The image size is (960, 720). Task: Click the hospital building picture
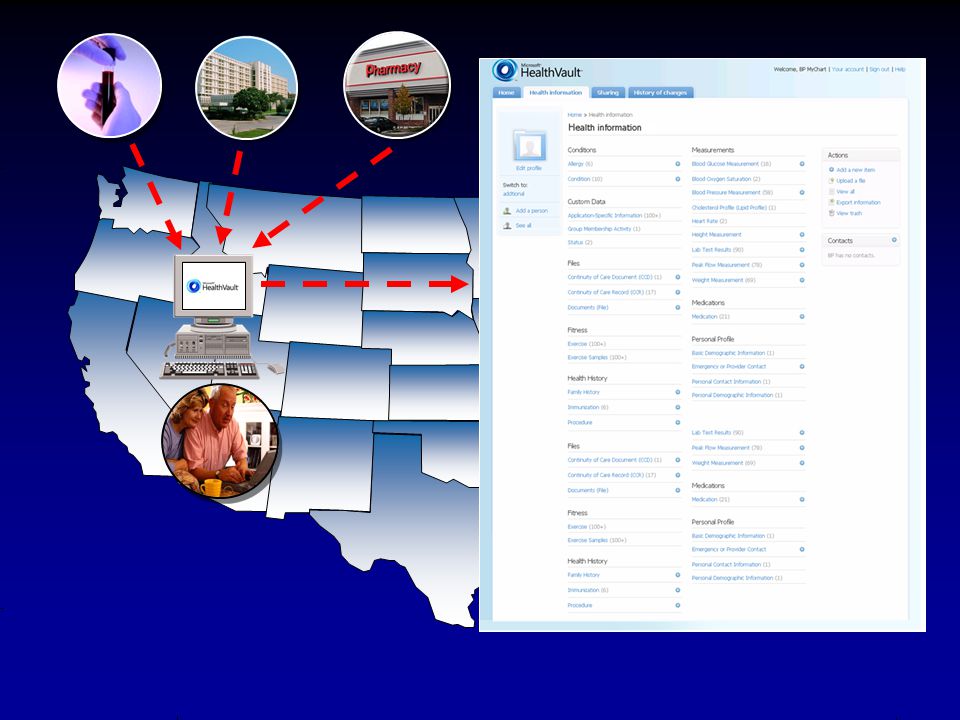[x=247, y=88]
